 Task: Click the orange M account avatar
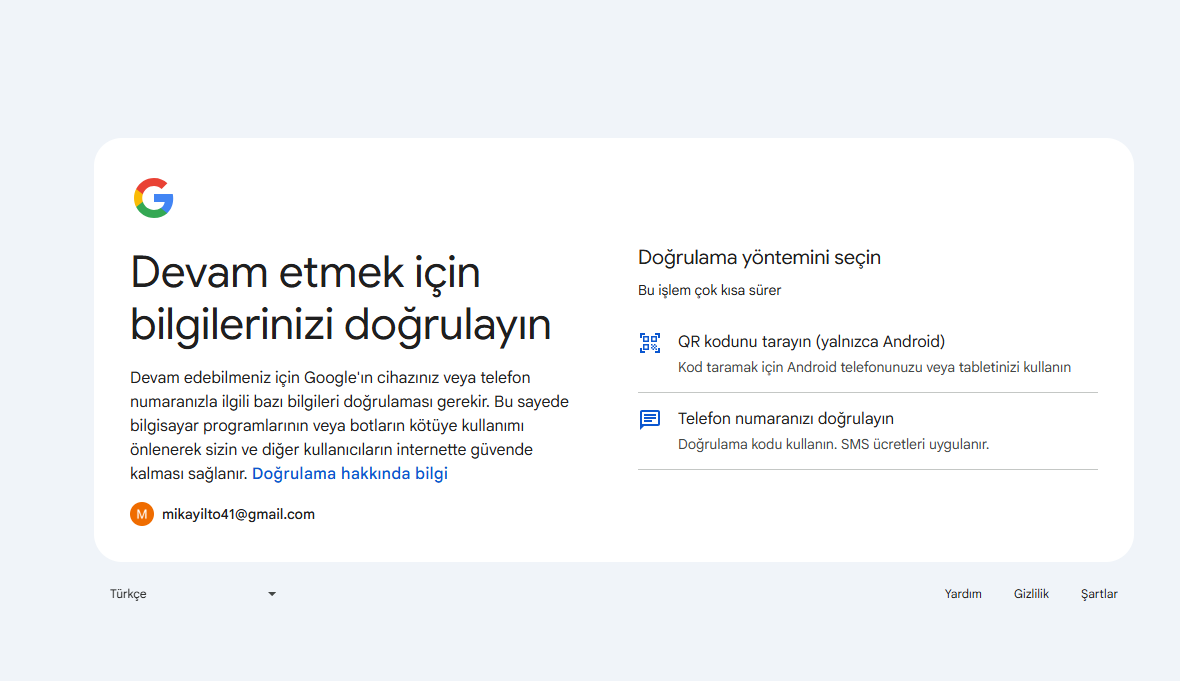(x=141, y=514)
